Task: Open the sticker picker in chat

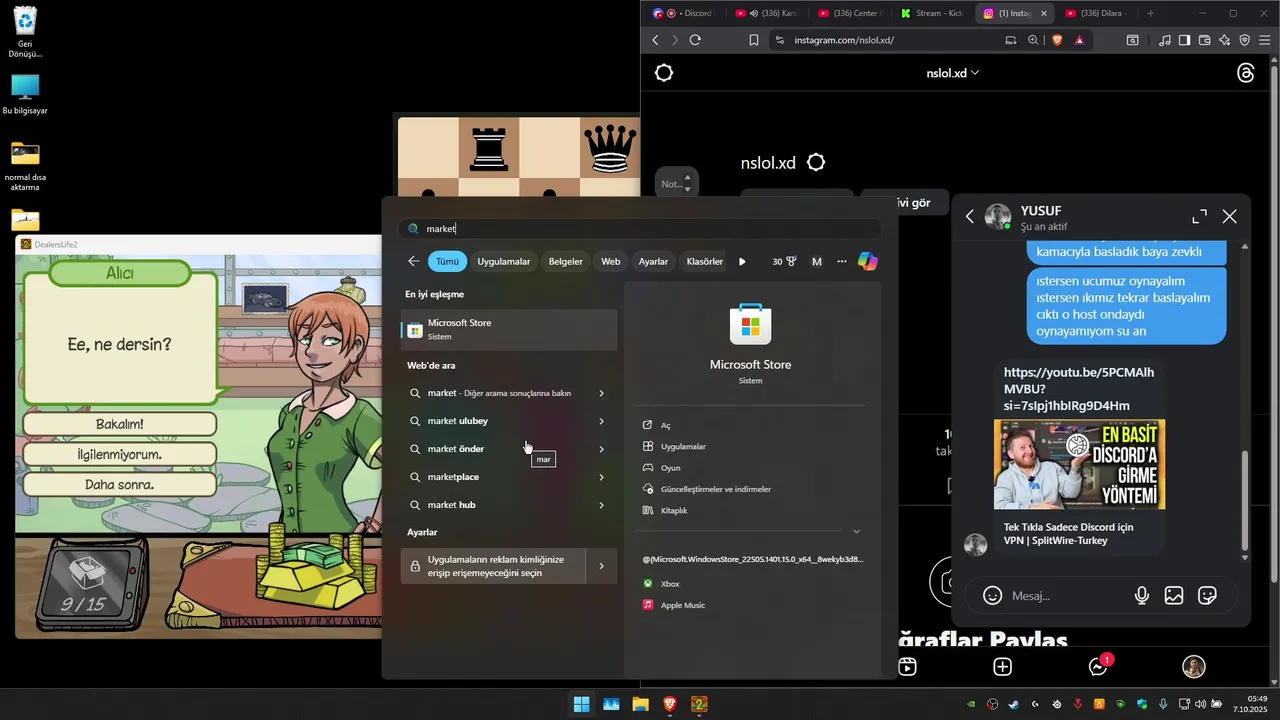Action: point(1207,596)
